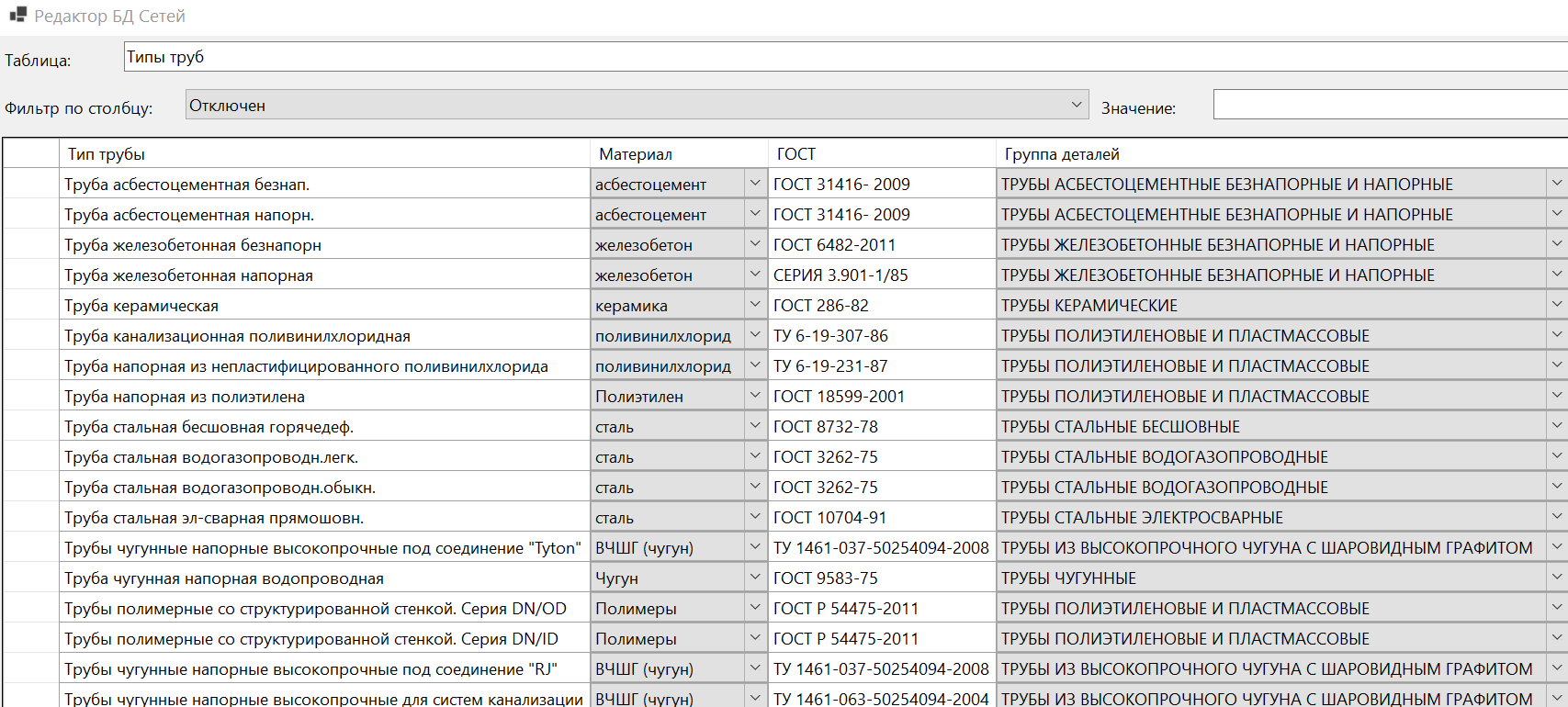This screenshot has height=707, width=1568.
Task: Click the 'Значение' filter input field
Action: [1389, 106]
